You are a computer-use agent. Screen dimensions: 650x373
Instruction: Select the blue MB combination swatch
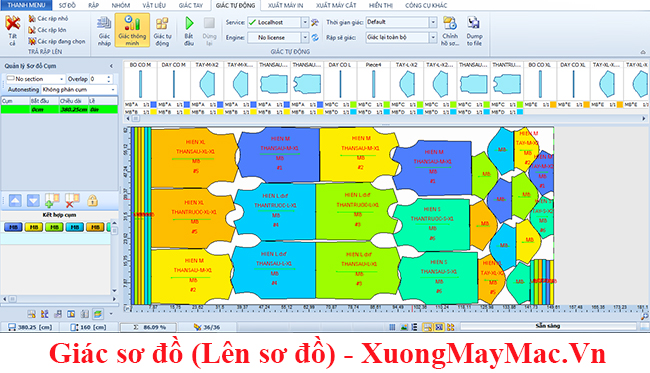click(x=13, y=227)
